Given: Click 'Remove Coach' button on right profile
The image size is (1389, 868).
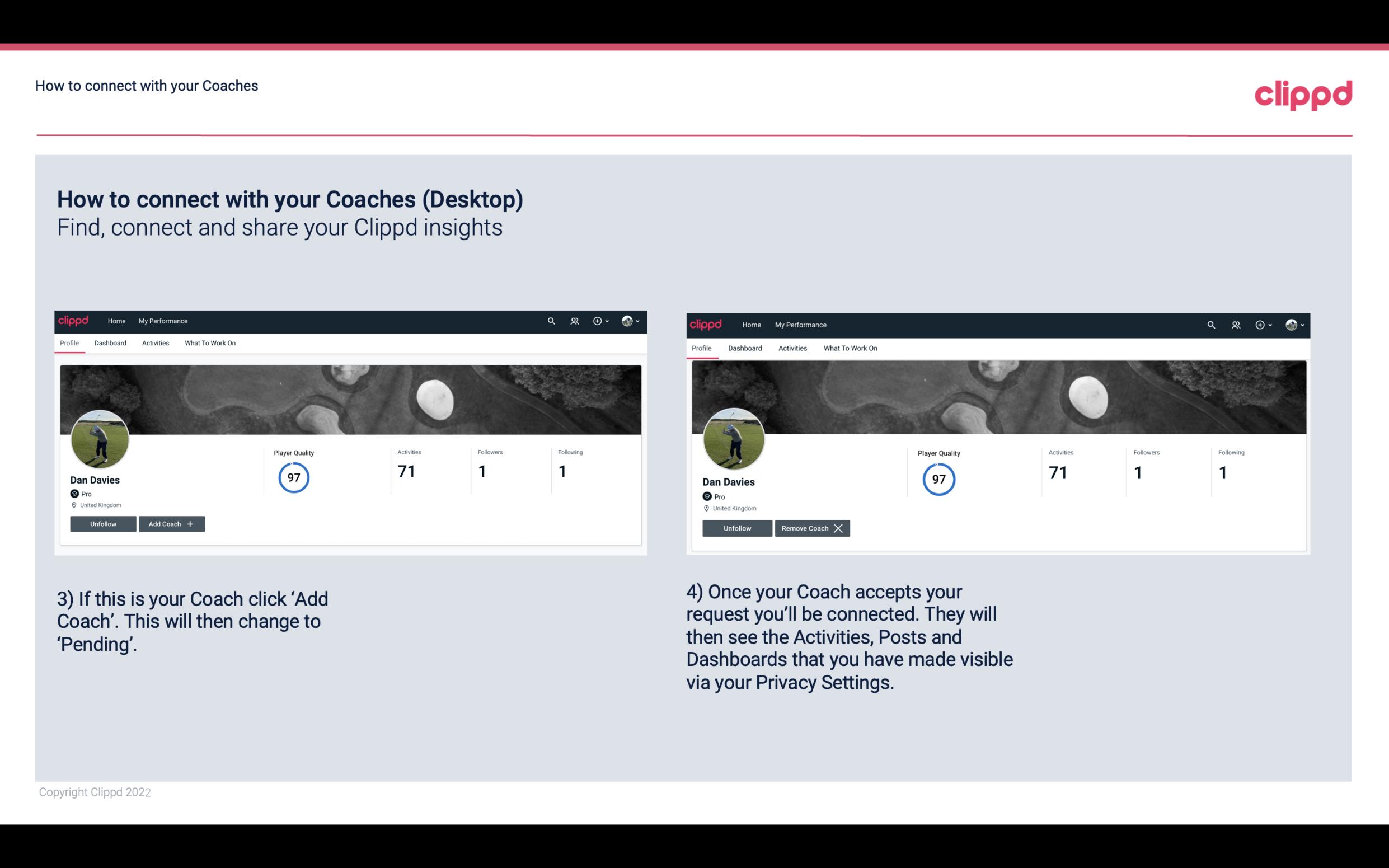Looking at the screenshot, I should tap(812, 528).
